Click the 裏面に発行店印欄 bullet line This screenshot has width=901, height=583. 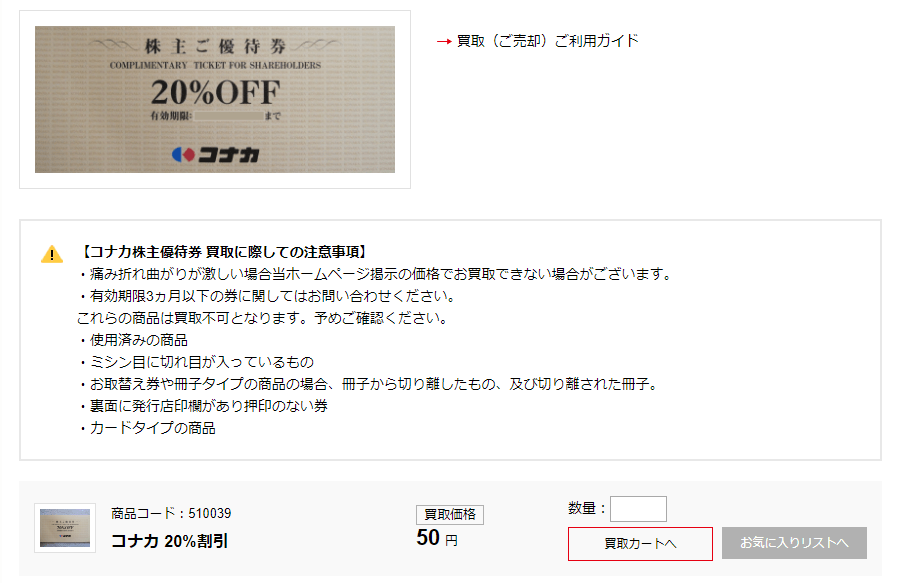204,406
